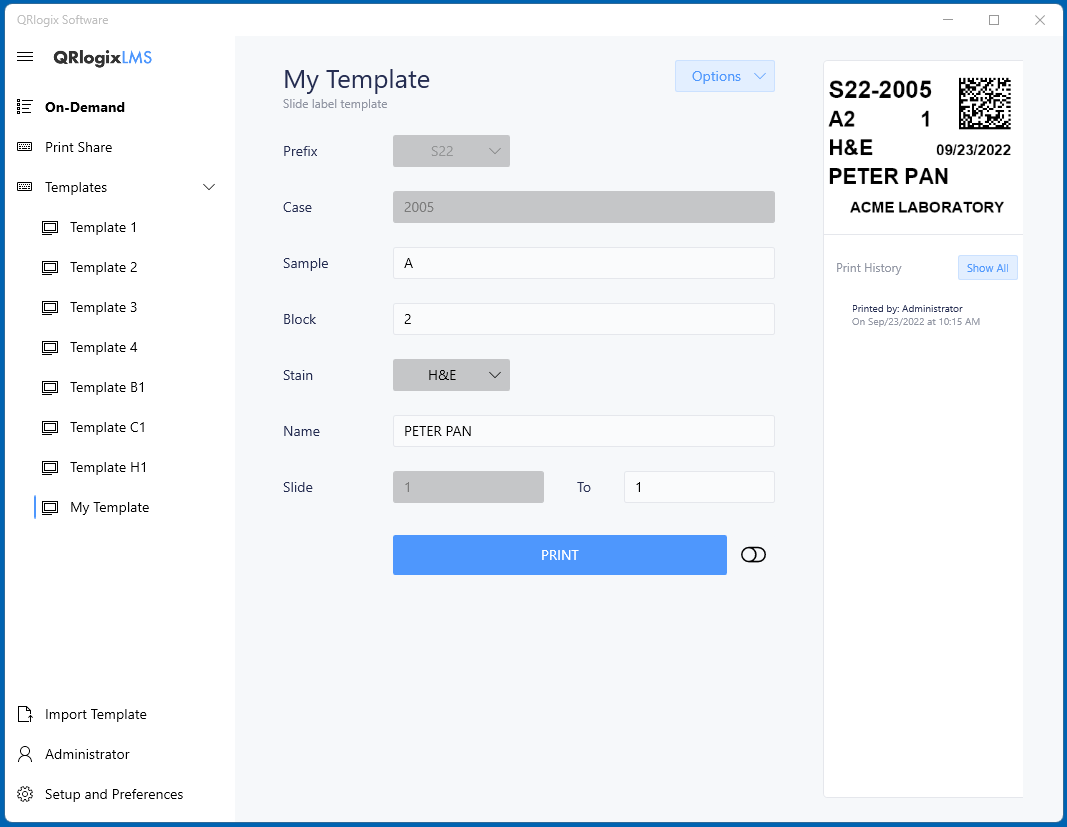Screen dimensions: 1067x827
Task: Click the Setup and Preferences gear icon
Action: coord(25,794)
